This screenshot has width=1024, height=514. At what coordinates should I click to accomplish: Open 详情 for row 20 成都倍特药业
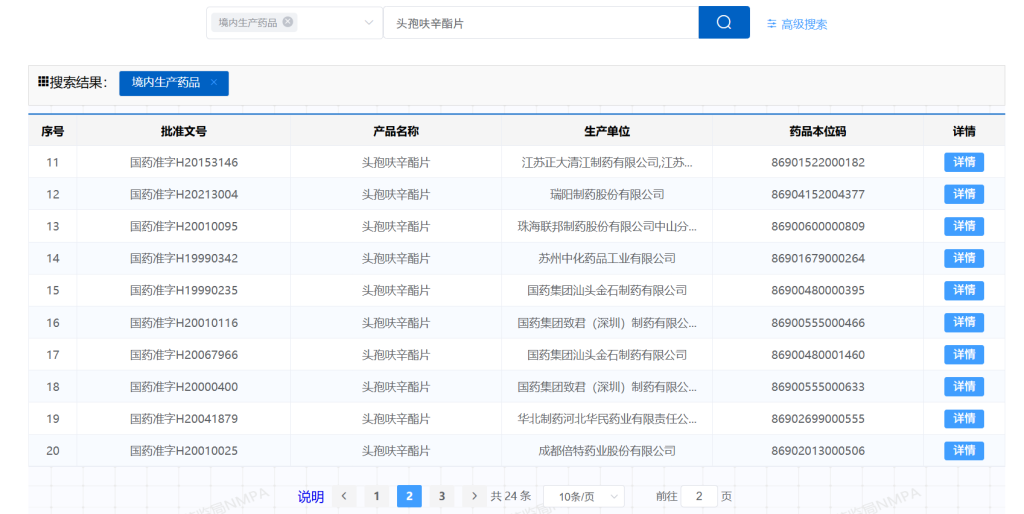point(963,451)
